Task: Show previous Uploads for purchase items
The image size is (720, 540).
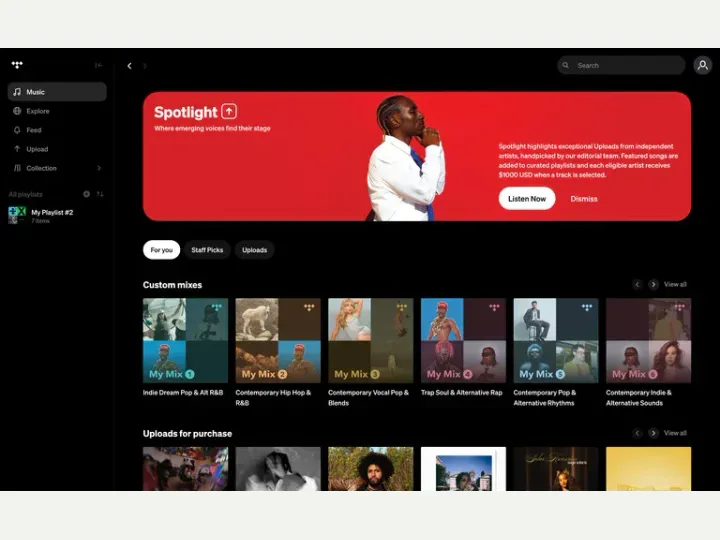Action: tap(637, 433)
